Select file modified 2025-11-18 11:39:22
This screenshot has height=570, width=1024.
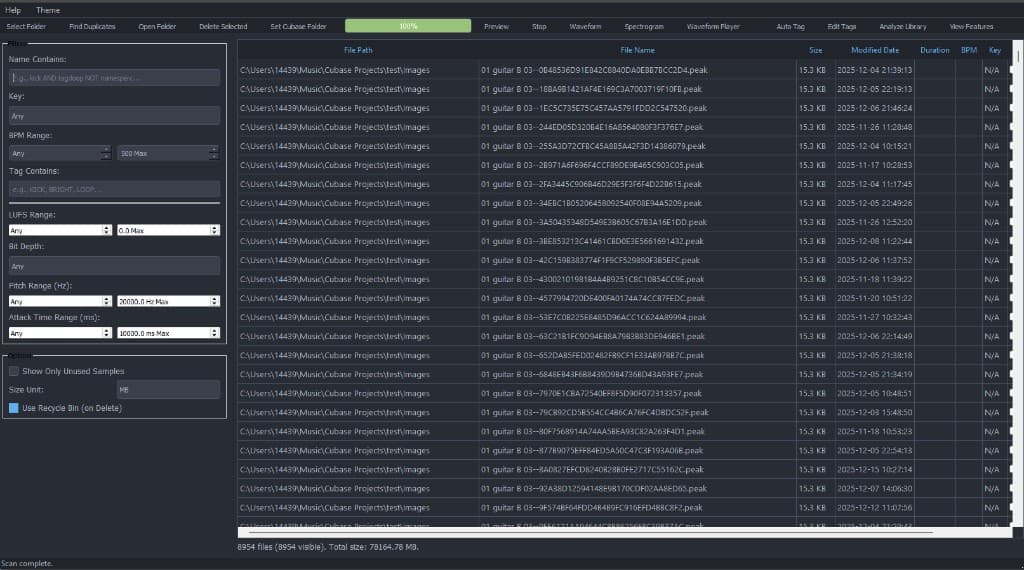(624, 279)
